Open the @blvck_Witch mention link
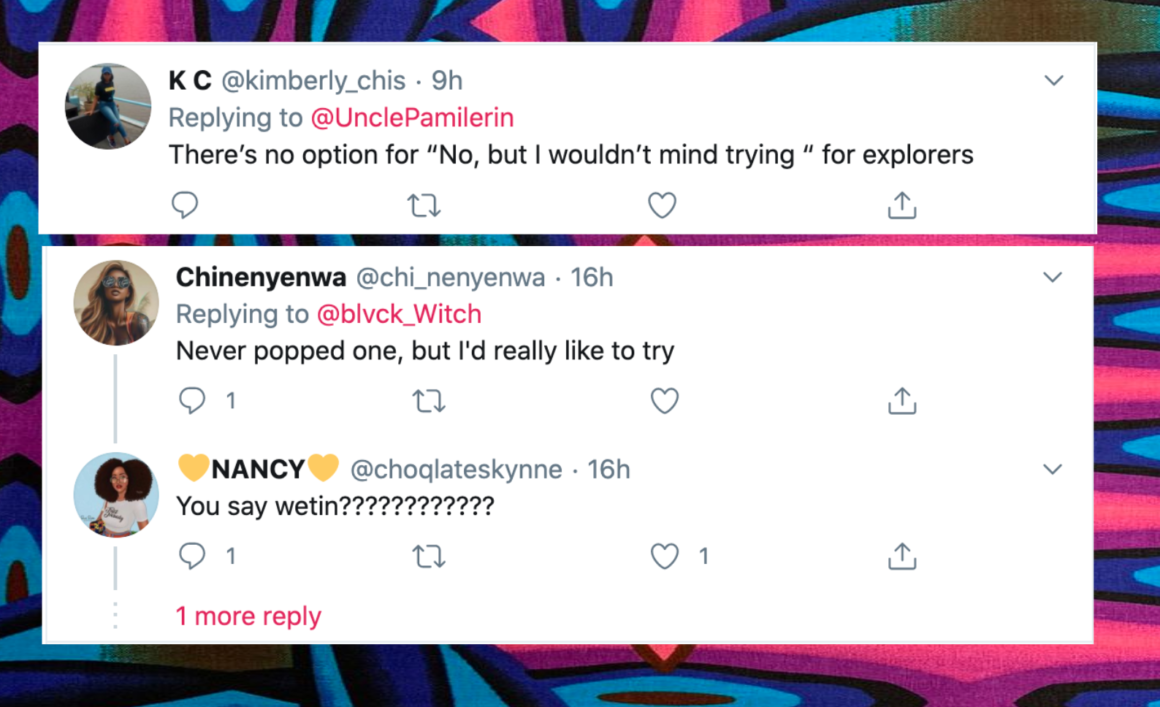This screenshot has width=1160, height=707. (x=399, y=314)
